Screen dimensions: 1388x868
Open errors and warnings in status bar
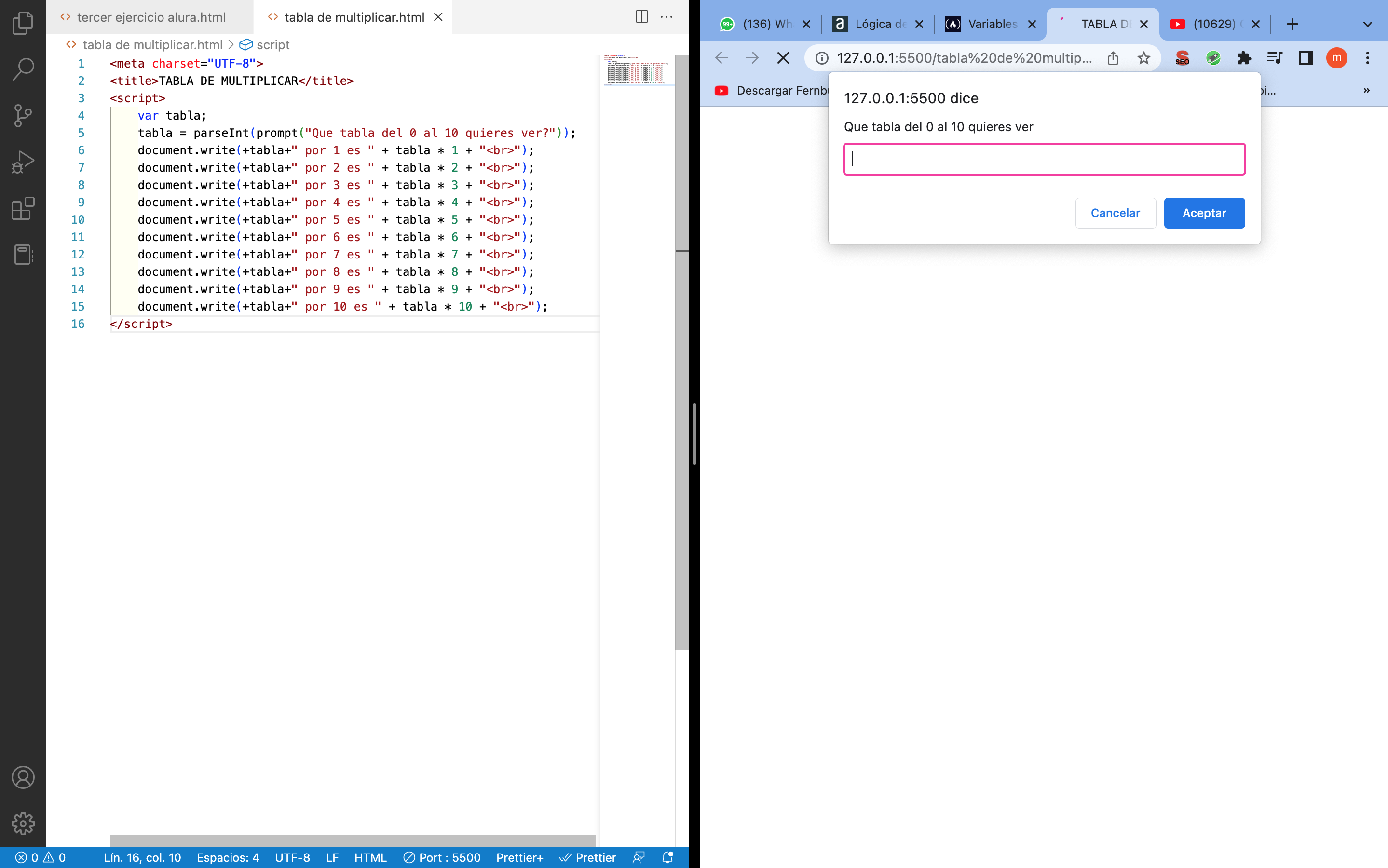coord(40,857)
